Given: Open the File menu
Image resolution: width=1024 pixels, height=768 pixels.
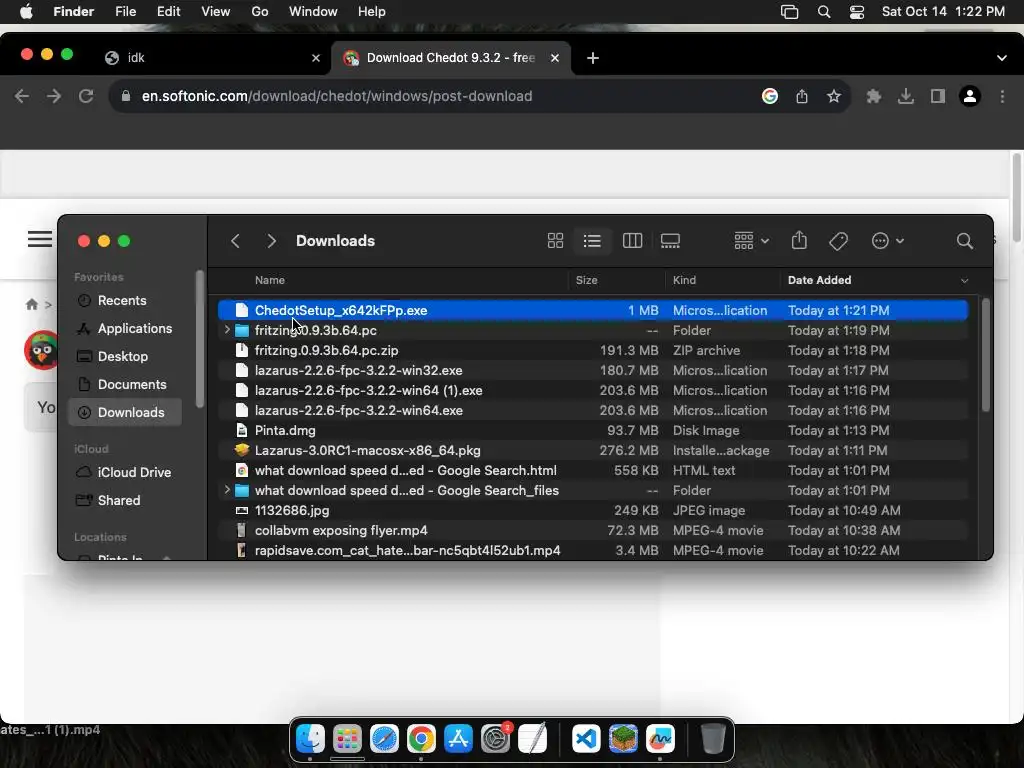Looking at the screenshot, I should [125, 12].
